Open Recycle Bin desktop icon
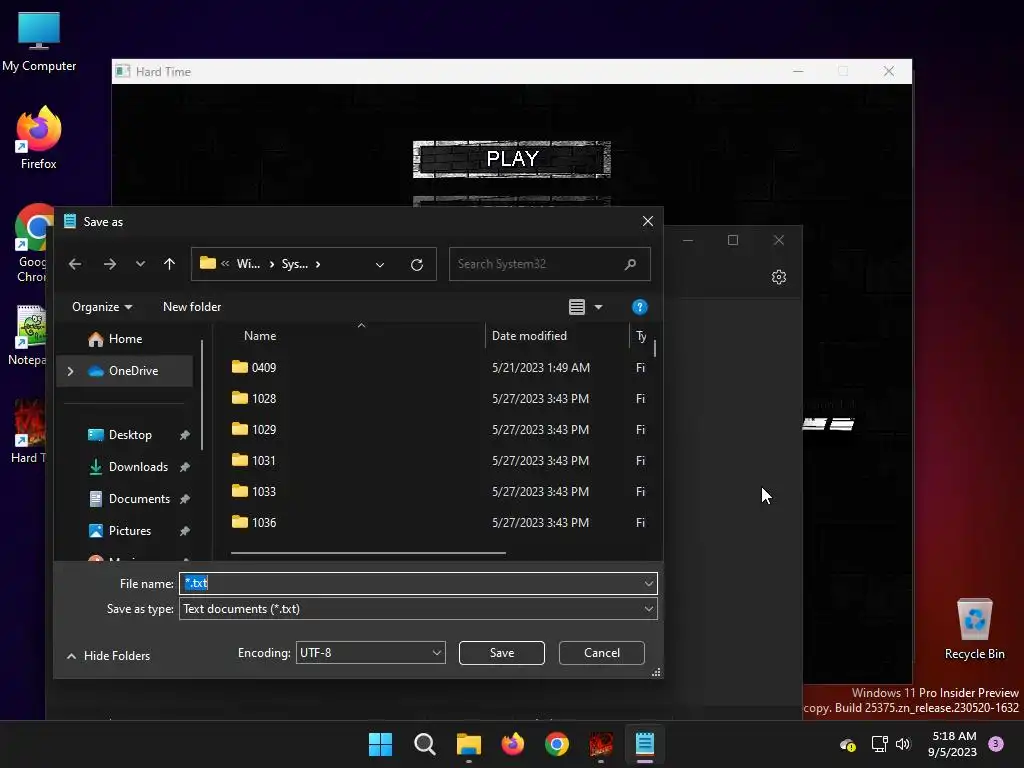This screenshot has height=768, width=1024. point(974,629)
